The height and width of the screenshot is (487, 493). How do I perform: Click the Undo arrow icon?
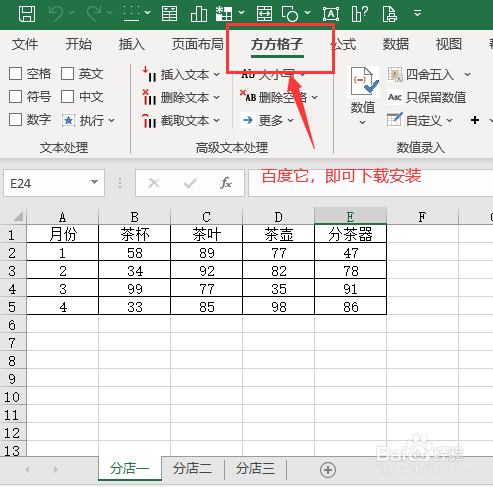click(56, 14)
